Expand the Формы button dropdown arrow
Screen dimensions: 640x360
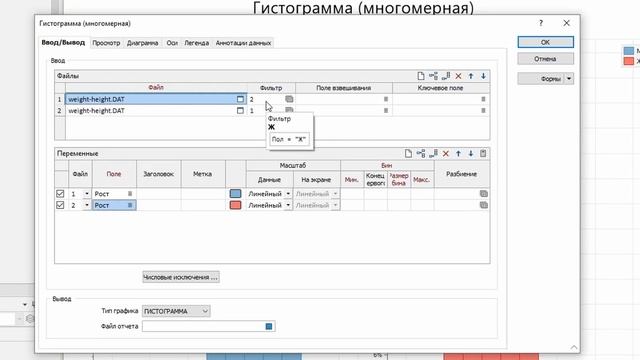point(569,79)
